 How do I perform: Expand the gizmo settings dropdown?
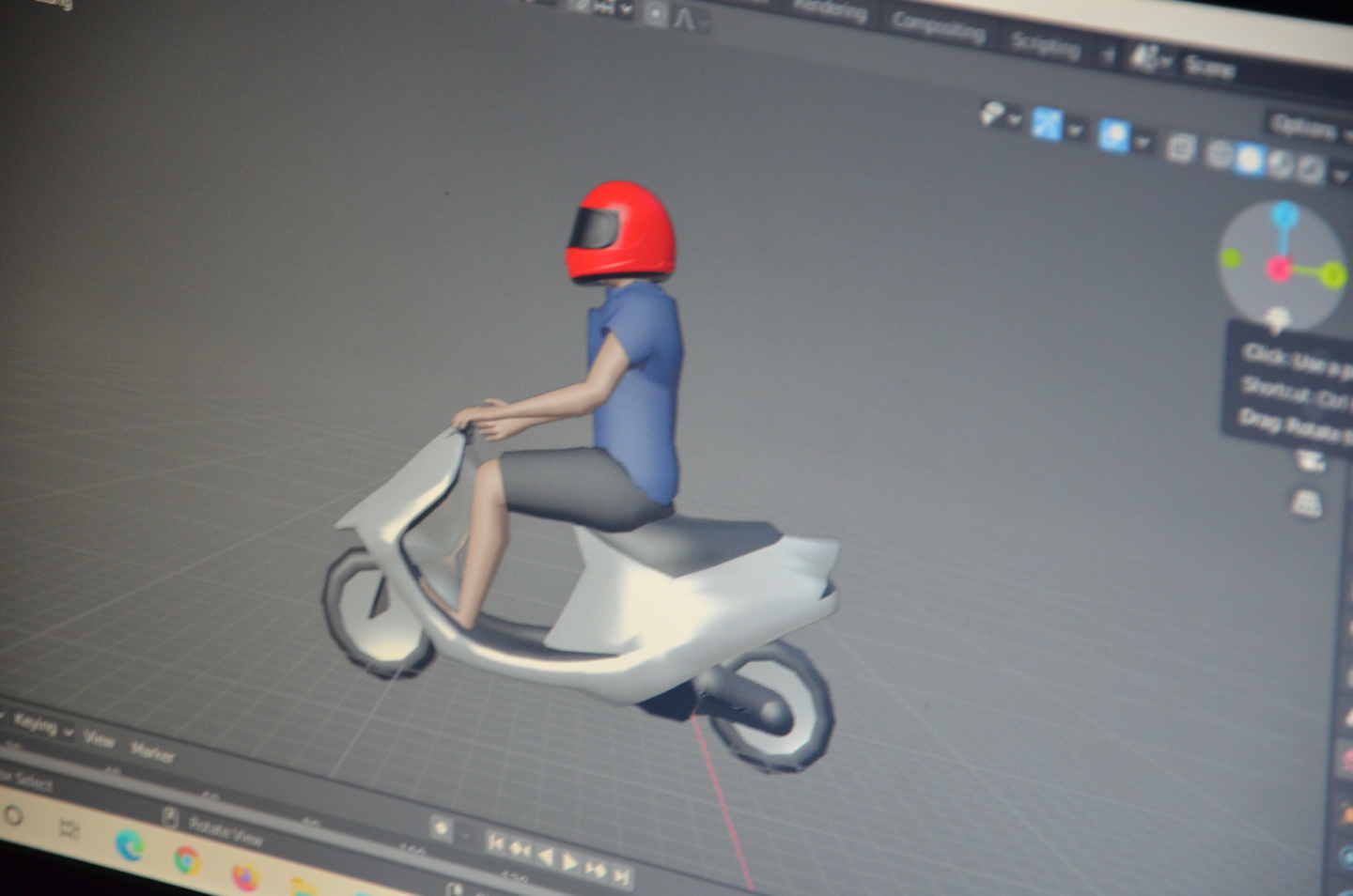(x=1075, y=130)
